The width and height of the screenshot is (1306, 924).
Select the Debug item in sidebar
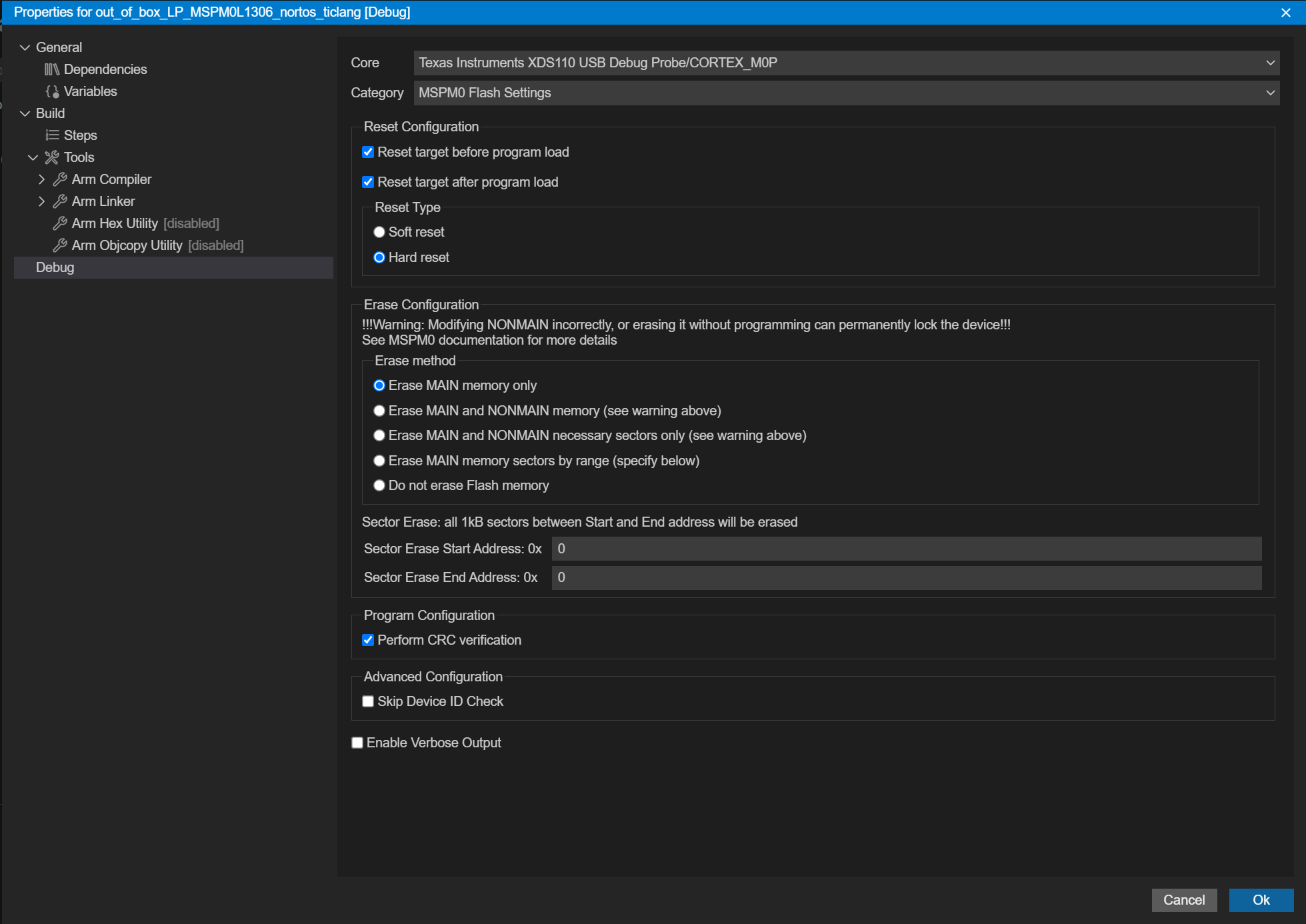[x=55, y=267]
